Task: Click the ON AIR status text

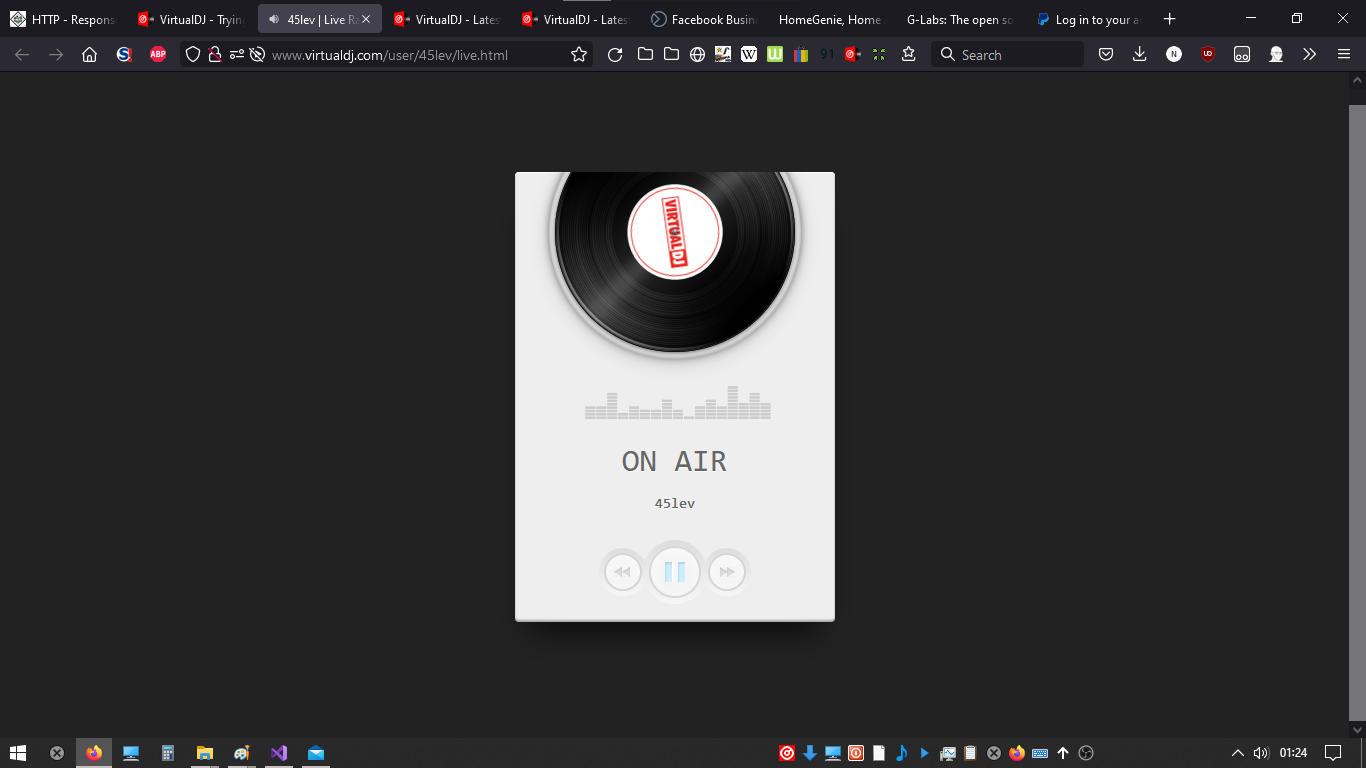Action: click(x=674, y=461)
